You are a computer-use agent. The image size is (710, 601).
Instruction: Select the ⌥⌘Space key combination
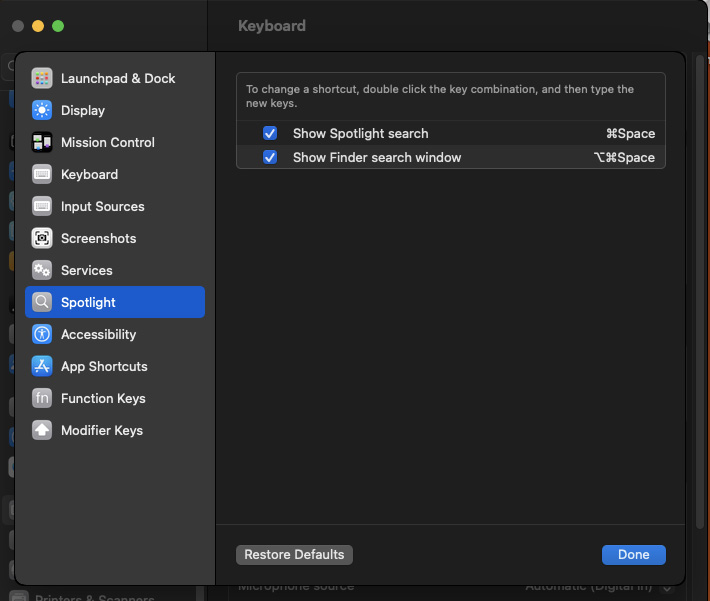(x=624, y=157)
